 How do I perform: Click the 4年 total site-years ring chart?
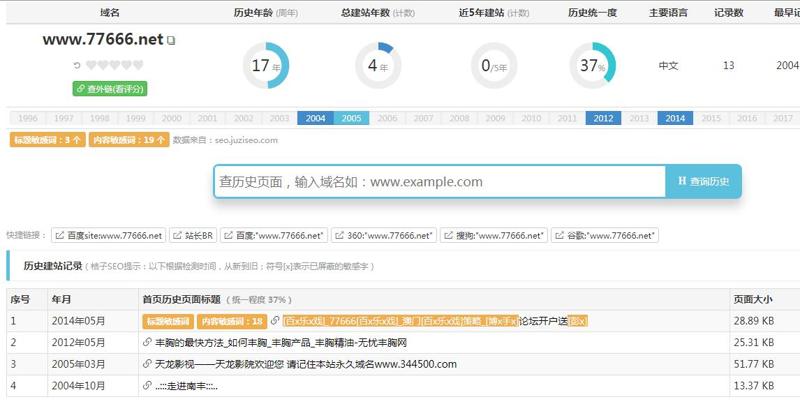378,65
